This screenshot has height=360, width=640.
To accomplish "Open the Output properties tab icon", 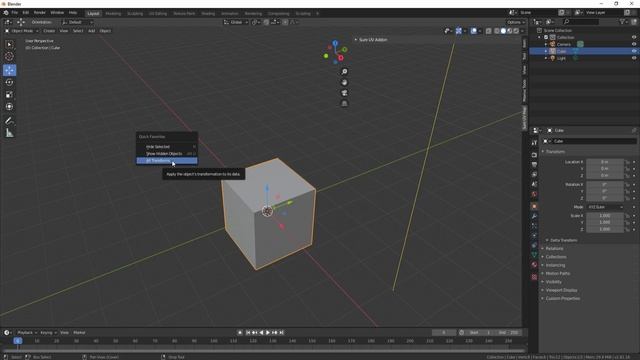I will coord(534,164).
